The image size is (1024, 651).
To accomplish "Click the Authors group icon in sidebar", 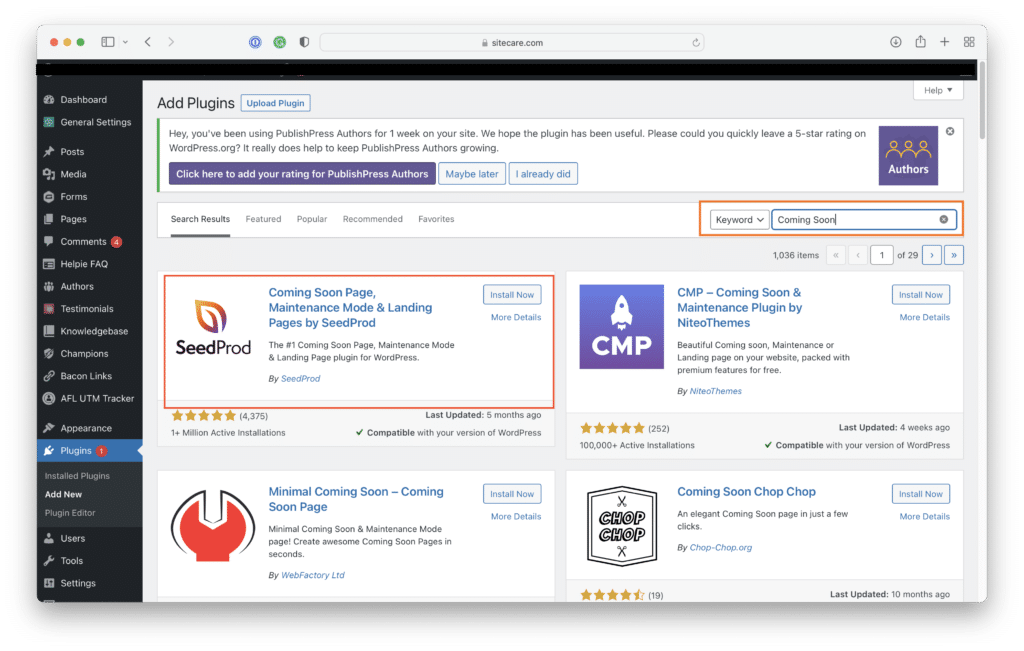I will tap(49, 287).
